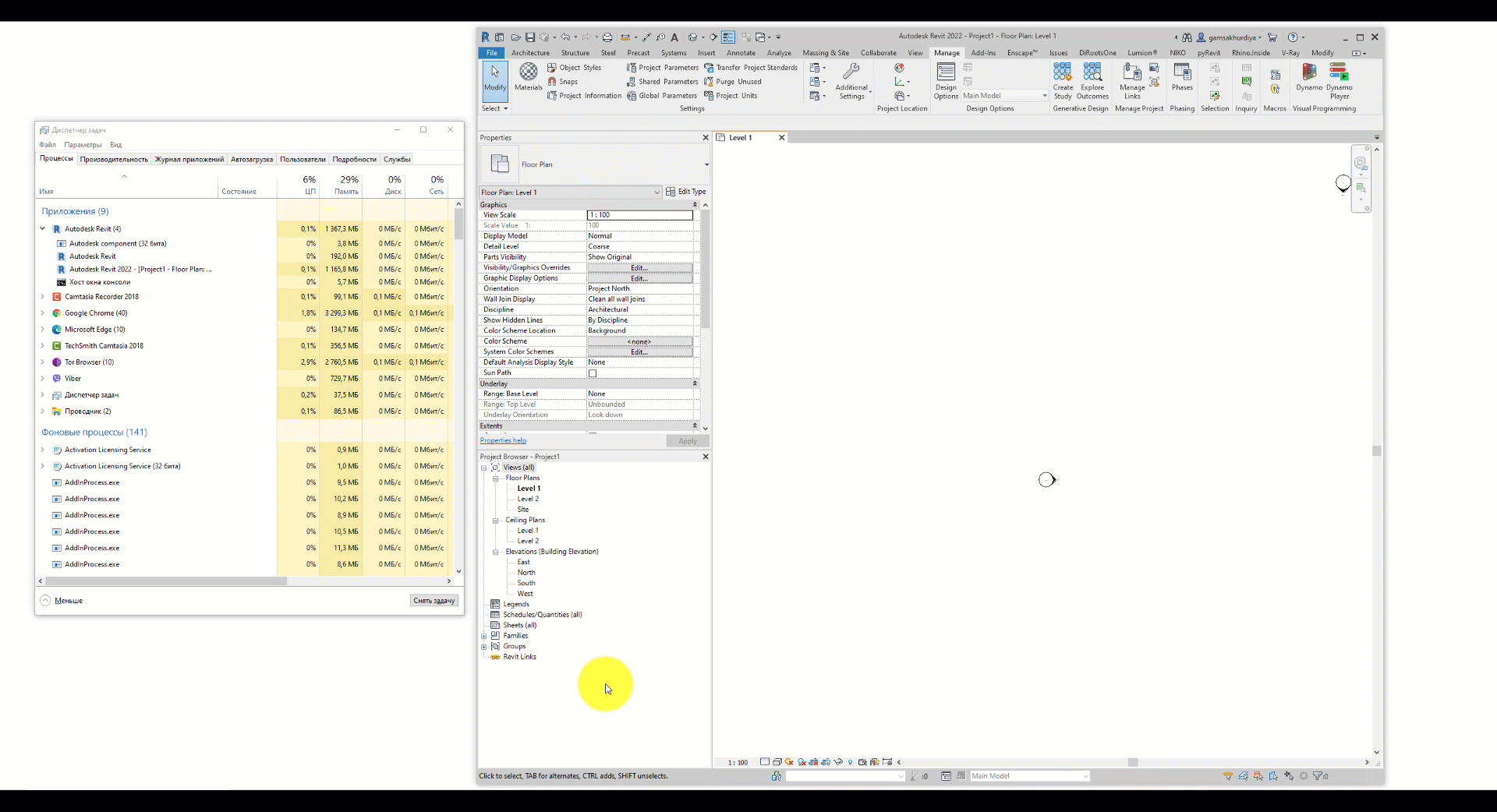Open the Location globe icon in Project Location
Viewport: 1497px width, 812px height.
coord(899,68)
